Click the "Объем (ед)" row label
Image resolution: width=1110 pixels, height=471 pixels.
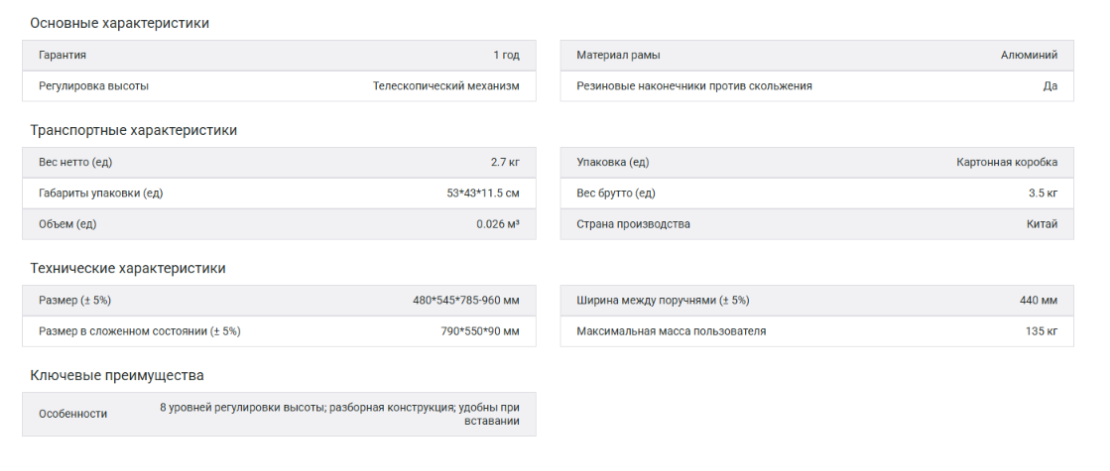(67, 224)
